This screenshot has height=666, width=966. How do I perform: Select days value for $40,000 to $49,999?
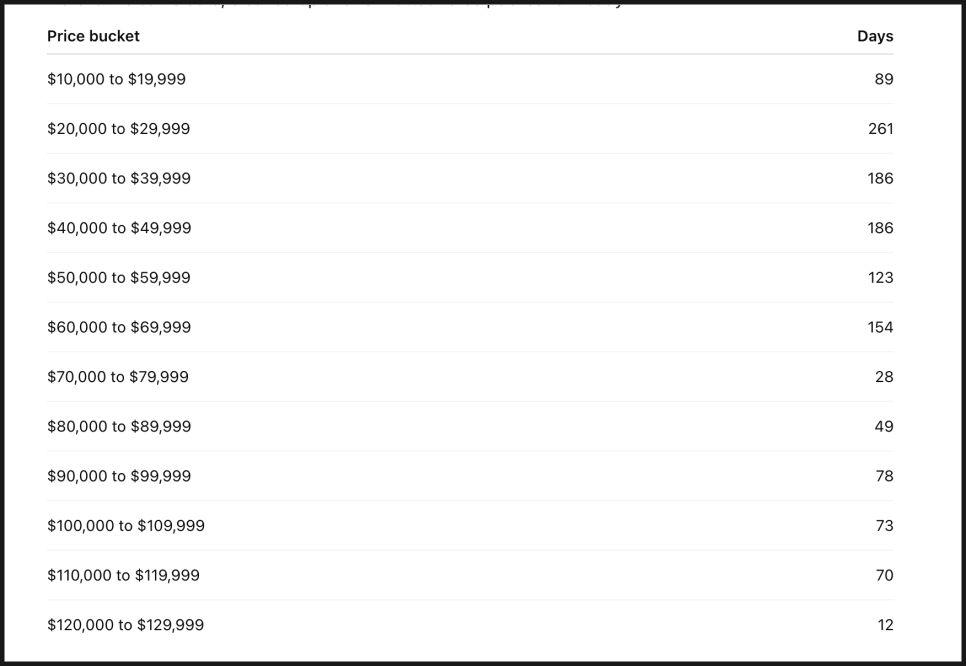pos(880,228)
